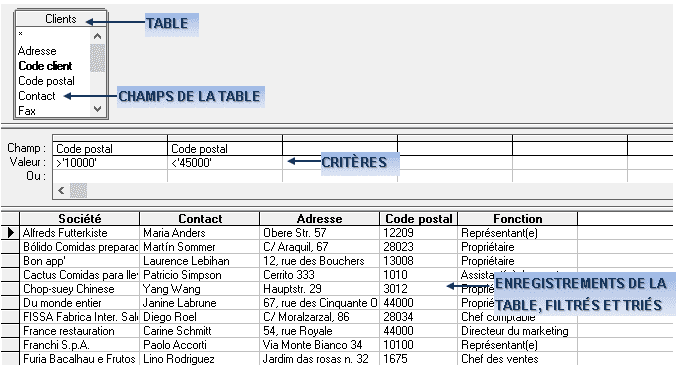Select the Code client field in Clients list

click(x=45, y=66)
